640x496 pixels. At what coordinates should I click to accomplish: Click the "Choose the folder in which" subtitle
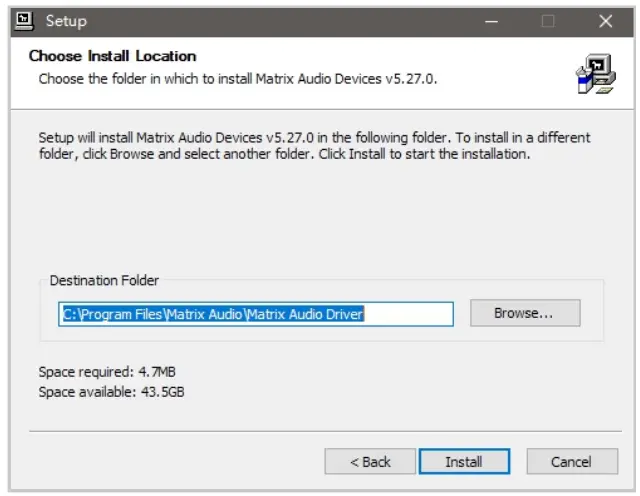tap(238, 78)
